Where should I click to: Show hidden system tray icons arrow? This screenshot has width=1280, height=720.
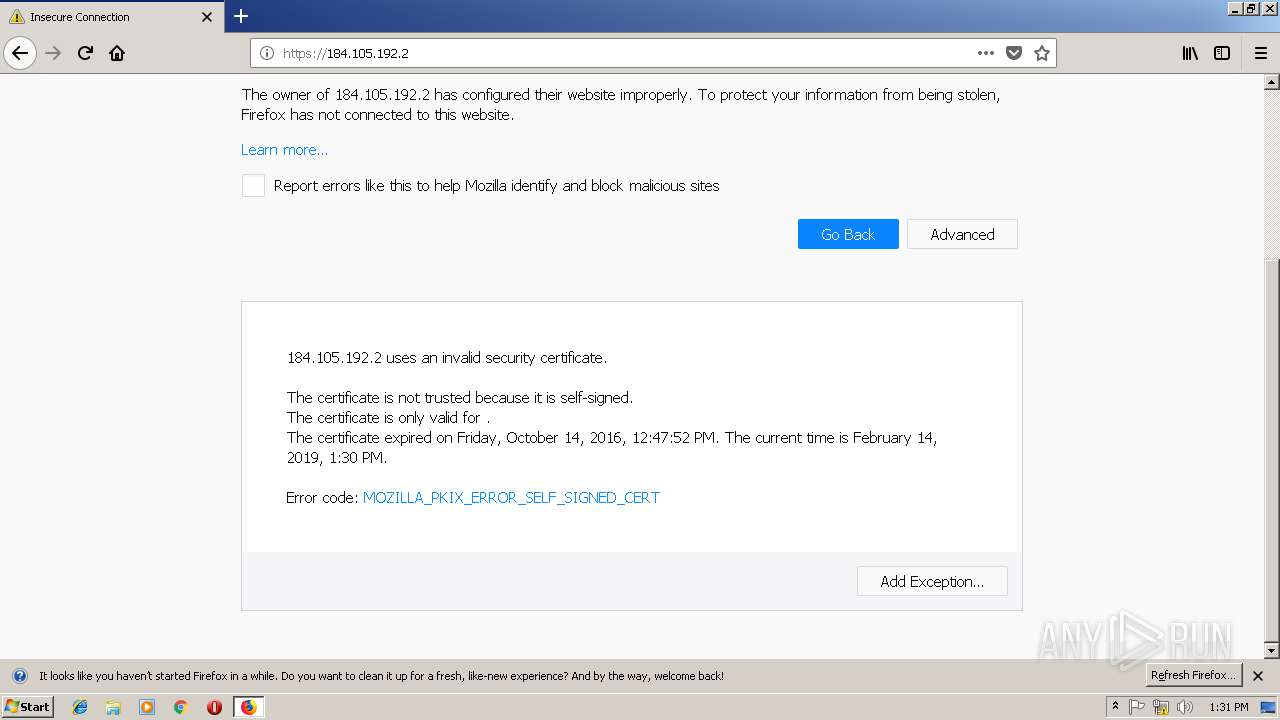tap(1115, 707)
